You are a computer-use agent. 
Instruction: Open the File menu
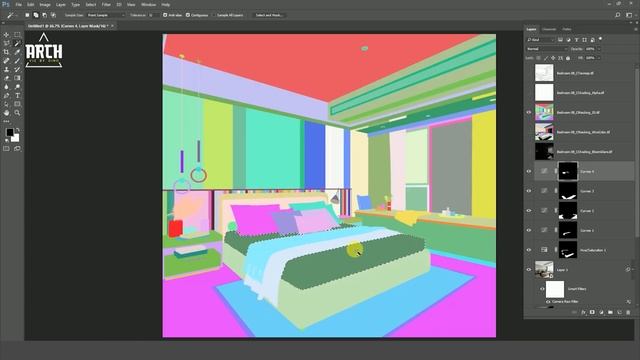click(18, 5)
